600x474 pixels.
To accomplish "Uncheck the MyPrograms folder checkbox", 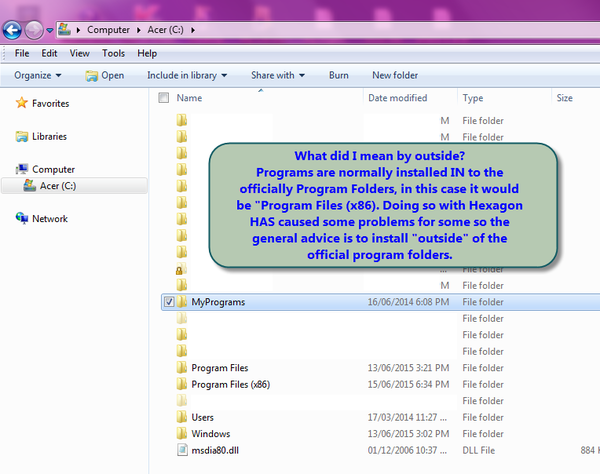I will (x=169, y=302).
